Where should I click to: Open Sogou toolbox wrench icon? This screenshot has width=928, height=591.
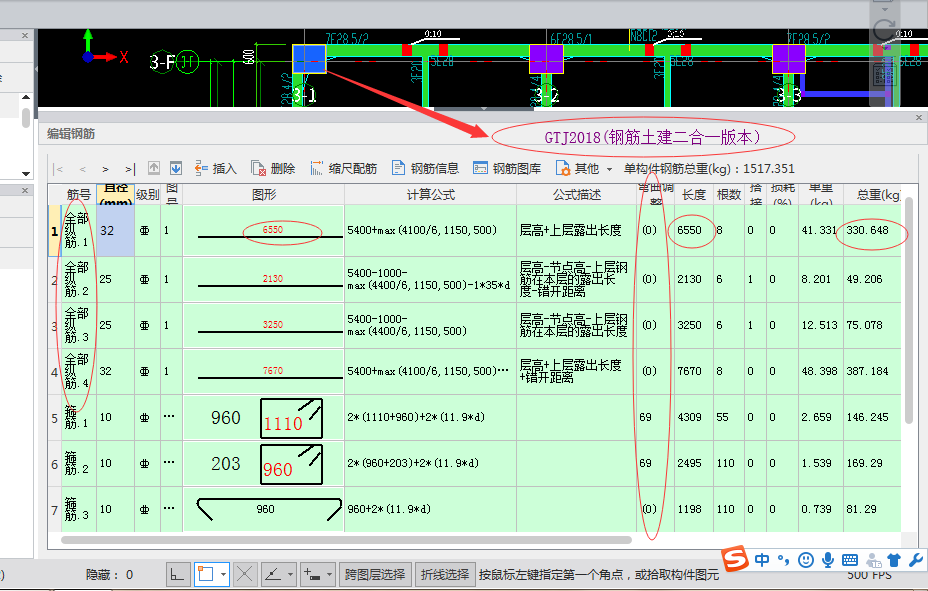pyautogui.click(x=916, y=560)
